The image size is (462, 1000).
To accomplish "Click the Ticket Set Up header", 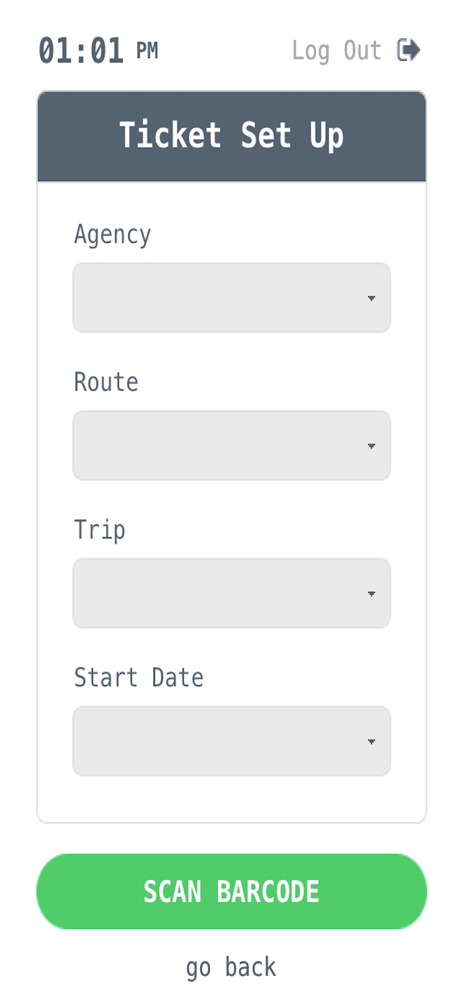I will (x=232, y=136).
